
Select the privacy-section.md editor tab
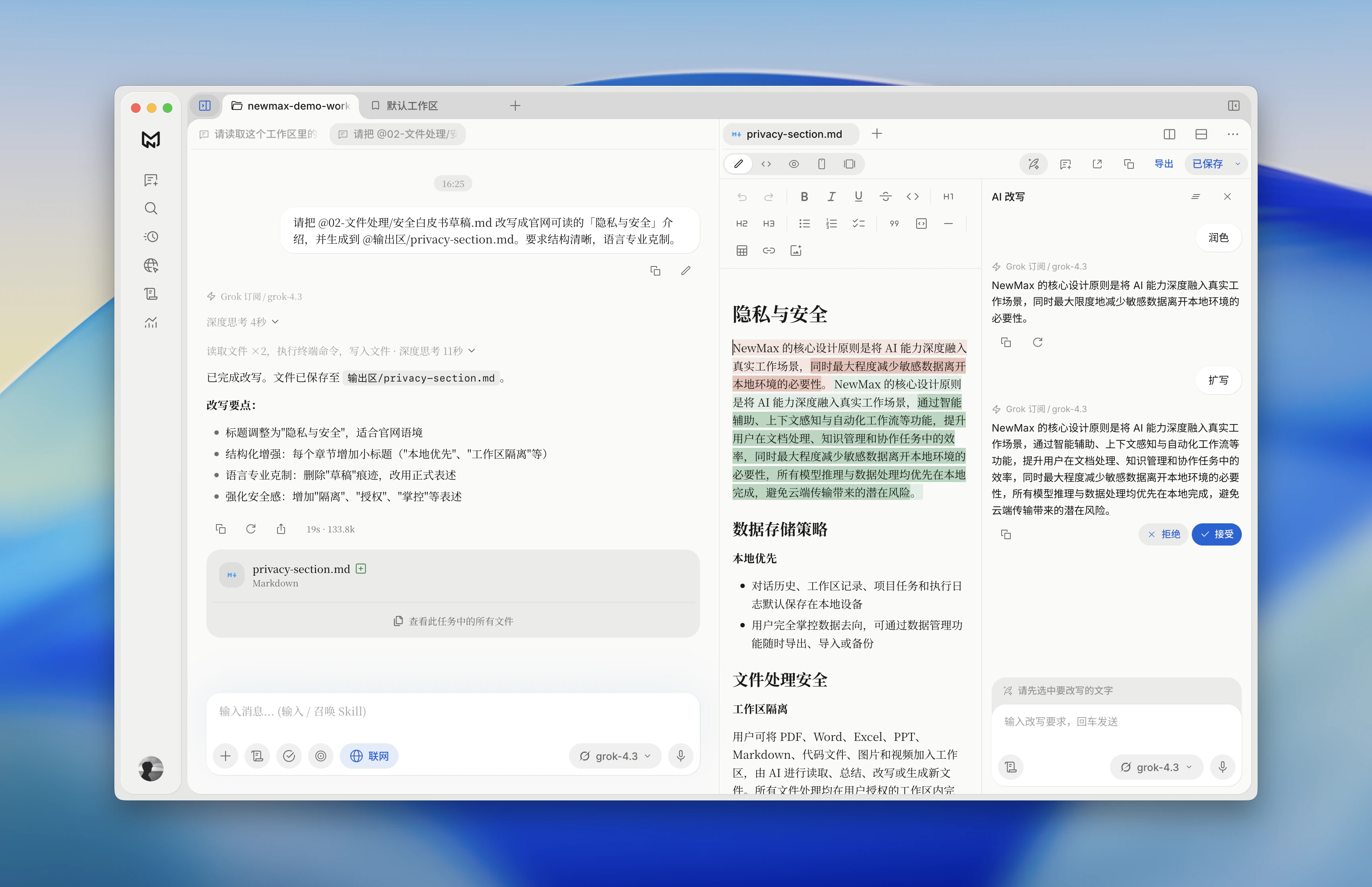792,134
